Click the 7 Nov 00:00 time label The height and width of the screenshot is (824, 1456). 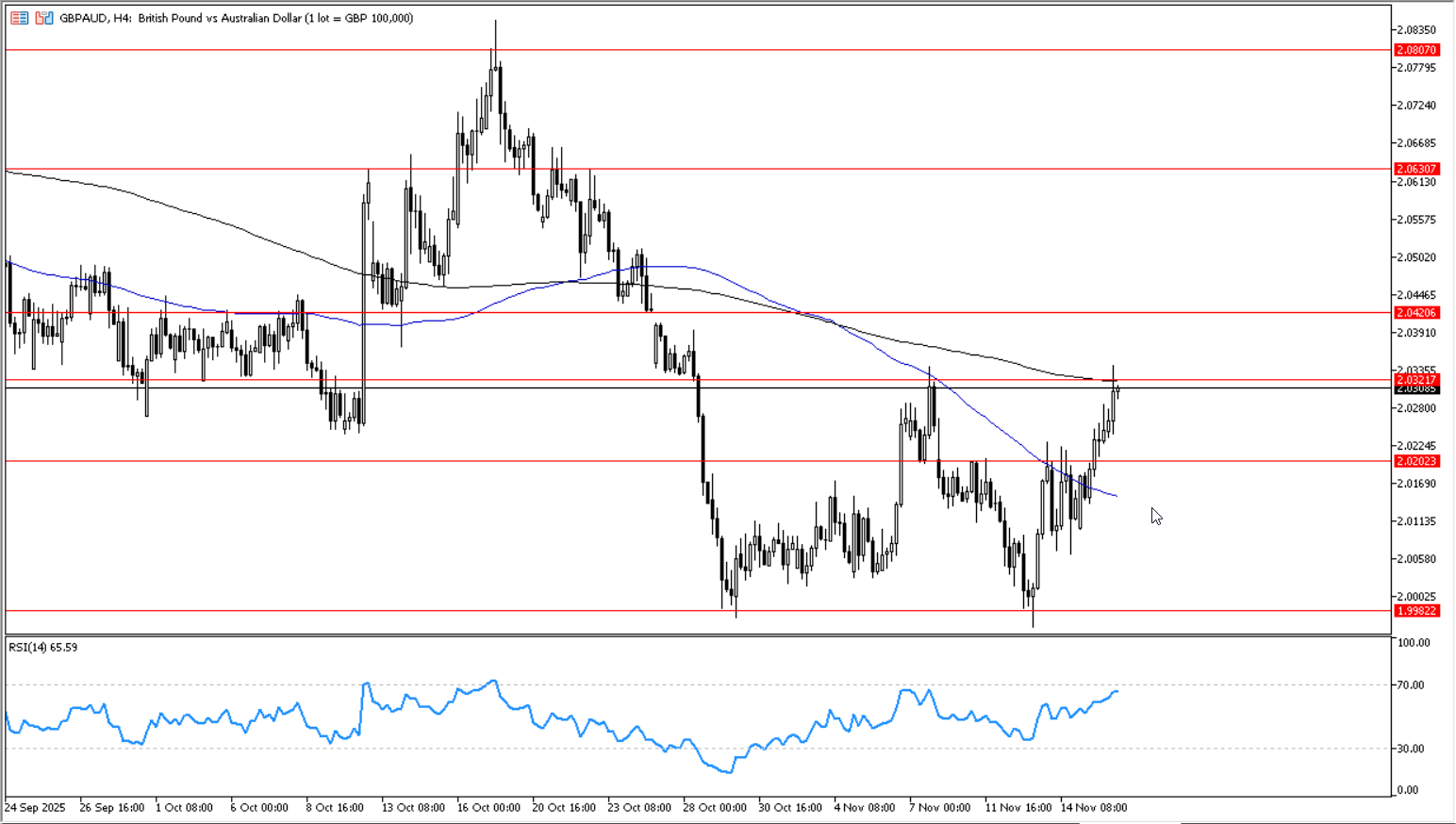[x=939, y=807]
